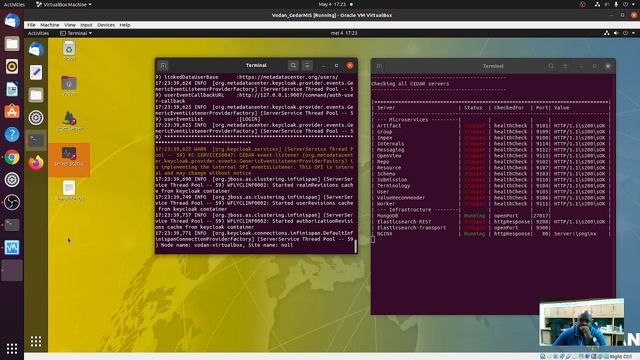
Task: Click the front Terminal title bar
Action: pyautogui.click(x=256, y=65)
